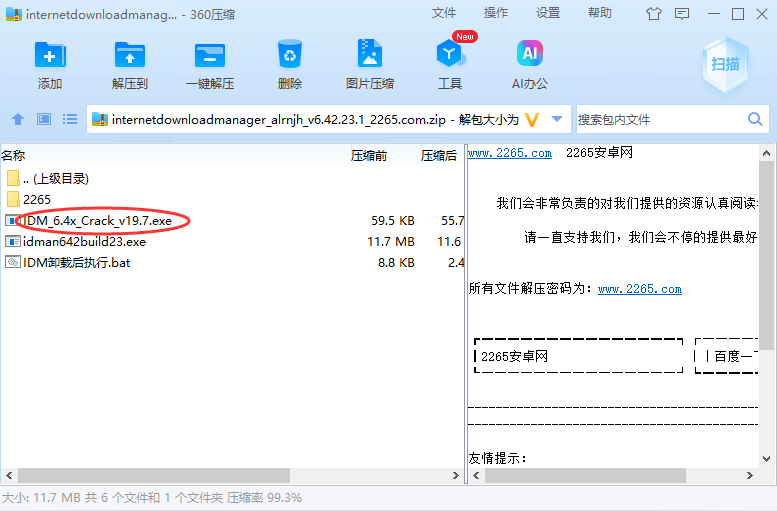Select the 2265 folder row
This screenshot has height=511, width=777.
(232, 199)
